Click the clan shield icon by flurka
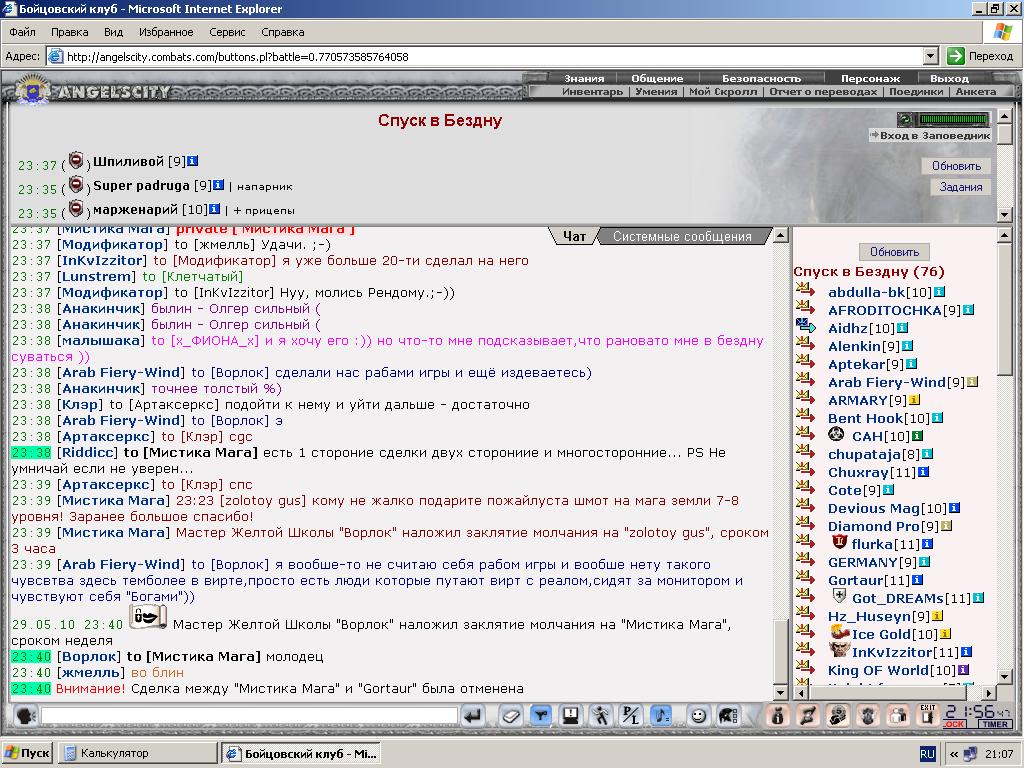This screenshot has width=1024, height=768. 839,542
